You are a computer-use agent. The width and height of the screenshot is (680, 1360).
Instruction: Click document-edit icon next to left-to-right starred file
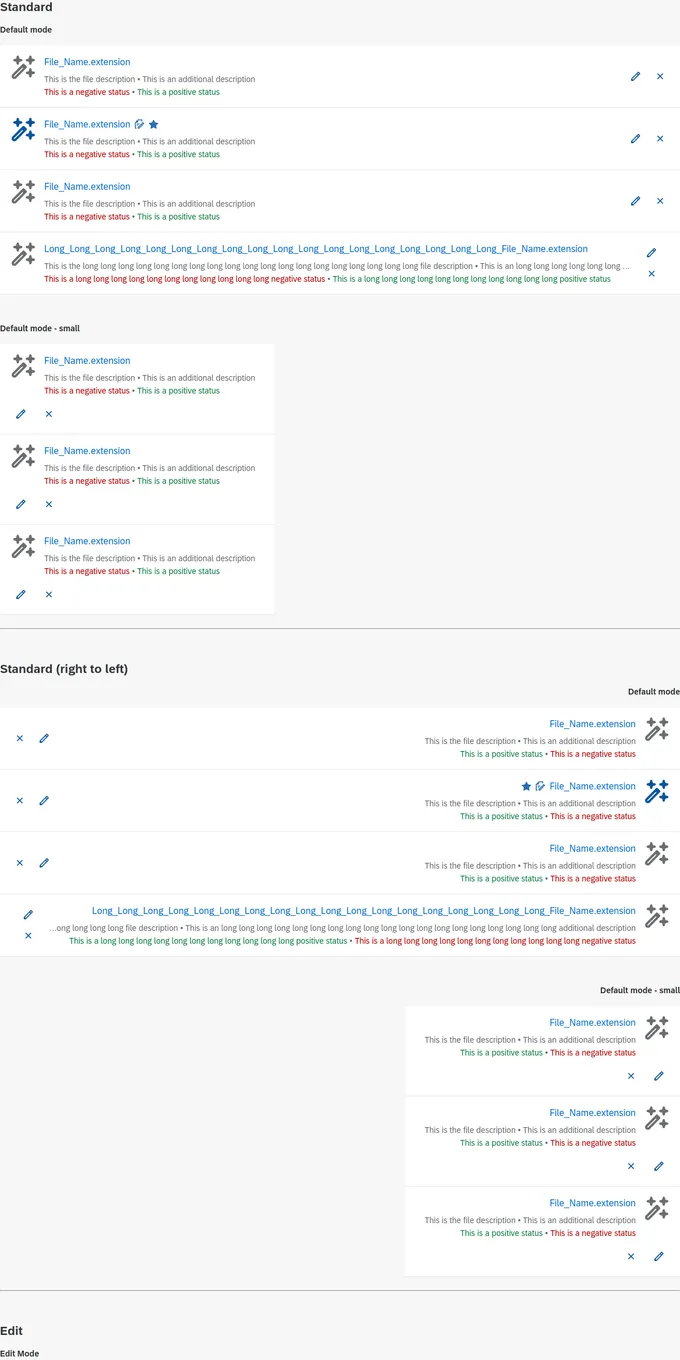coord(139,125)
